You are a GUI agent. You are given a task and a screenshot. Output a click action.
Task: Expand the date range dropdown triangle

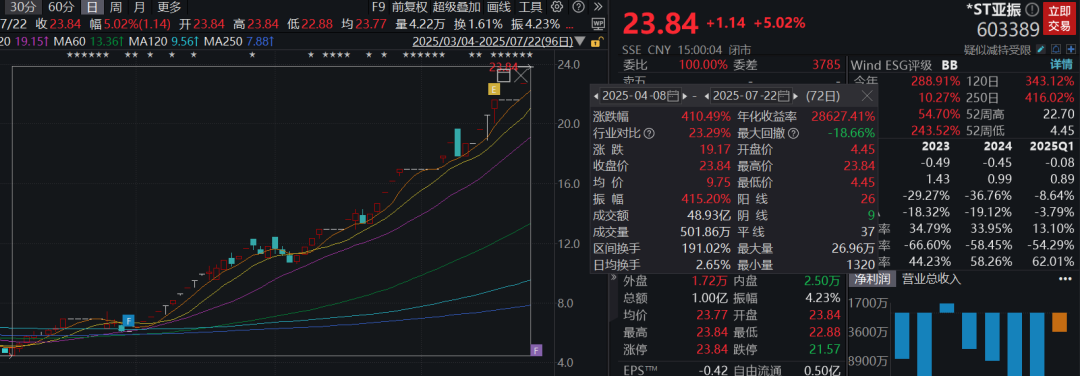click(580, 41)
